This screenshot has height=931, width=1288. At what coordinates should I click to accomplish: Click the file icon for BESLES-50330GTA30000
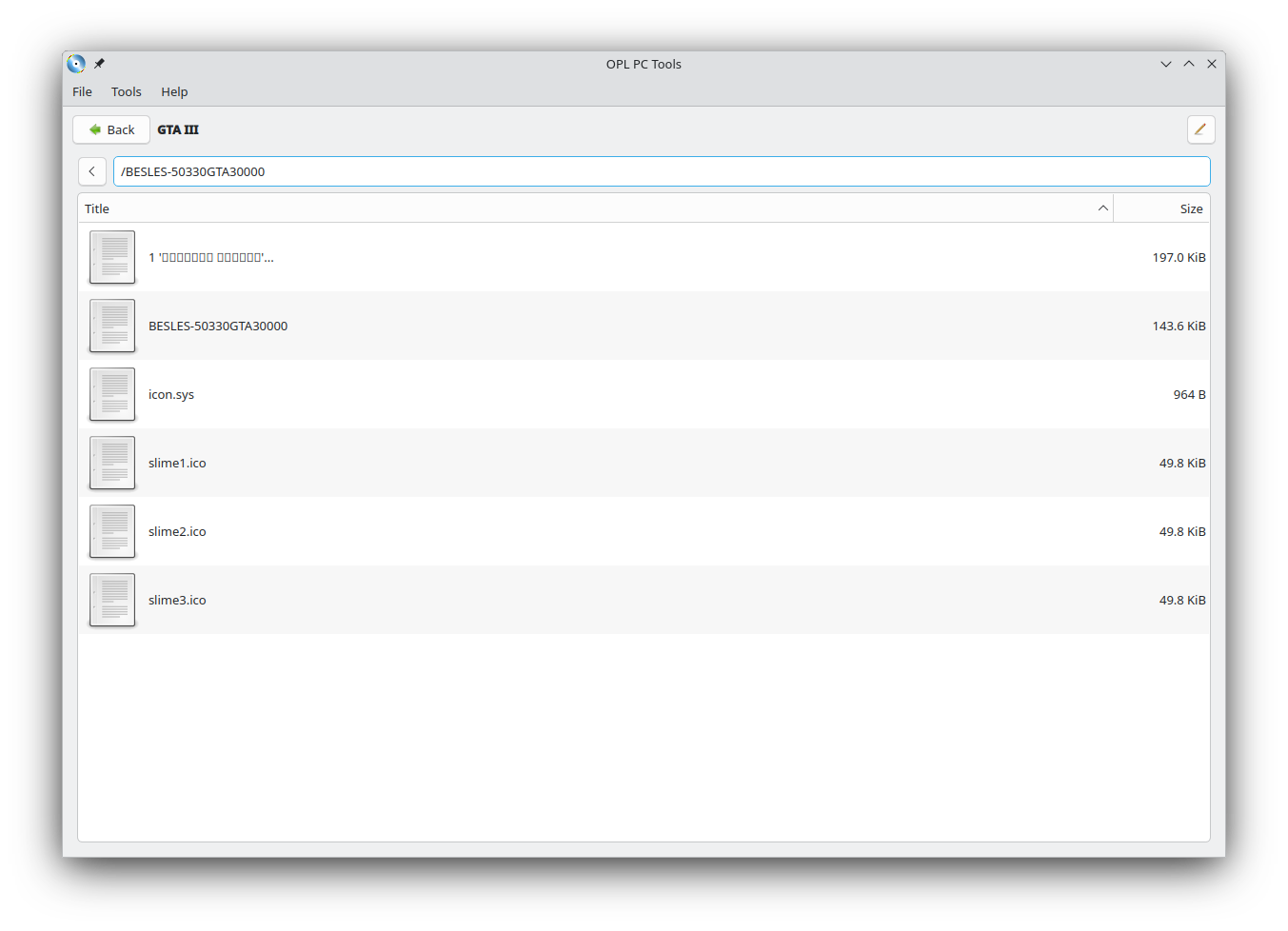[x=112, y=326]
